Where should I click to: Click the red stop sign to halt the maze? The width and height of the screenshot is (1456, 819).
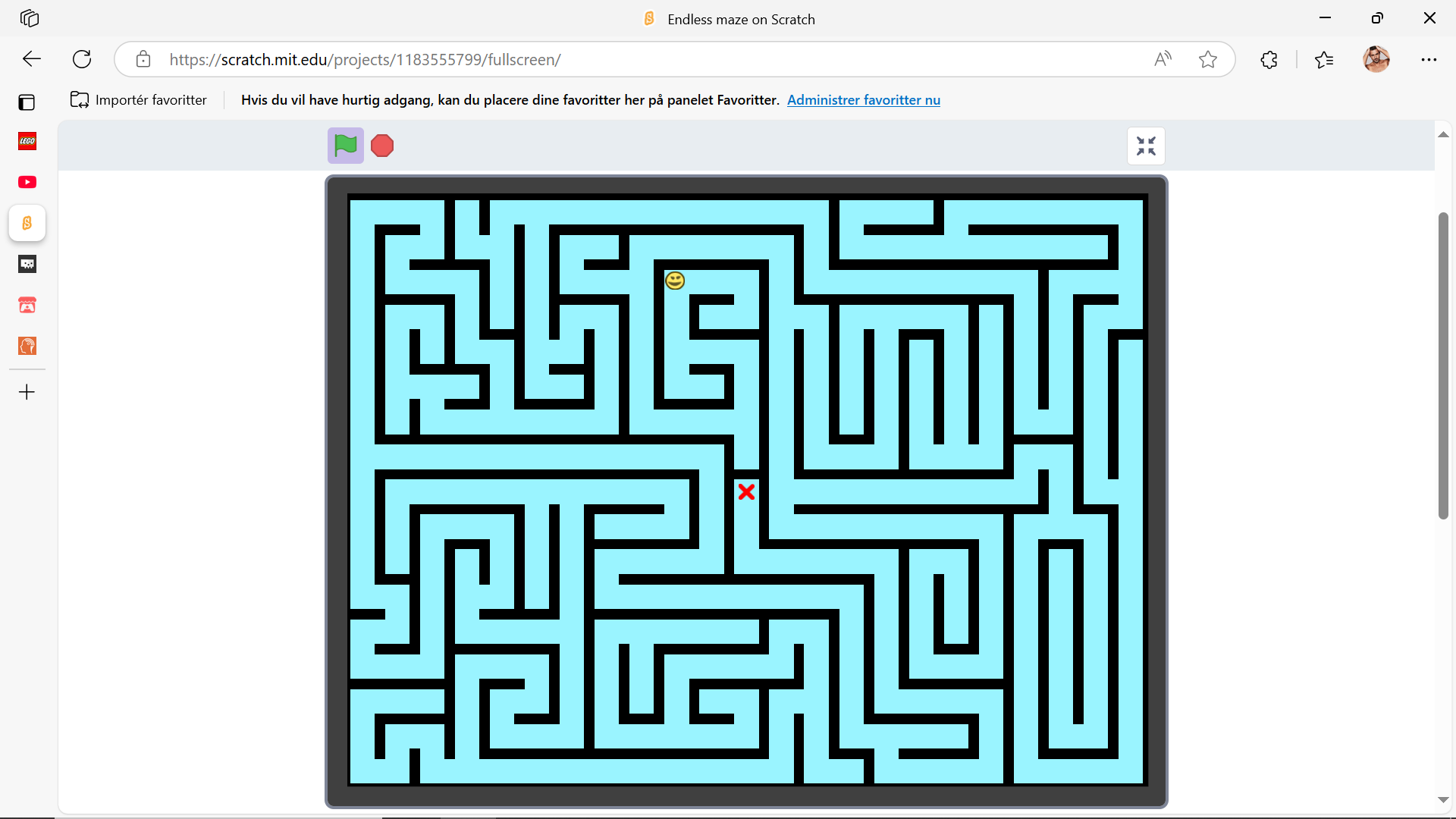(x=381, y=145)
